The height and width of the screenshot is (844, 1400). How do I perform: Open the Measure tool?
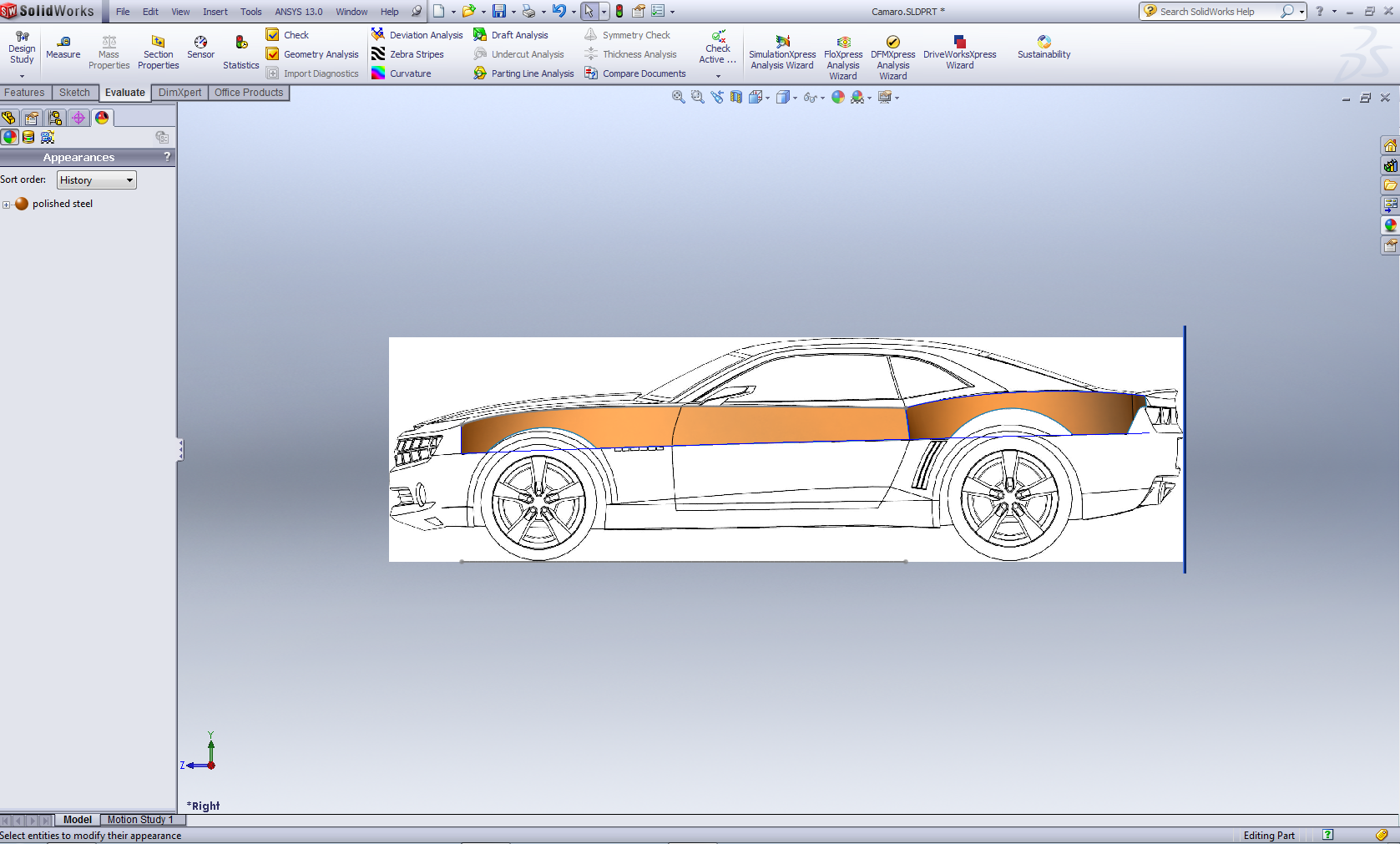(x=63, y=47)
